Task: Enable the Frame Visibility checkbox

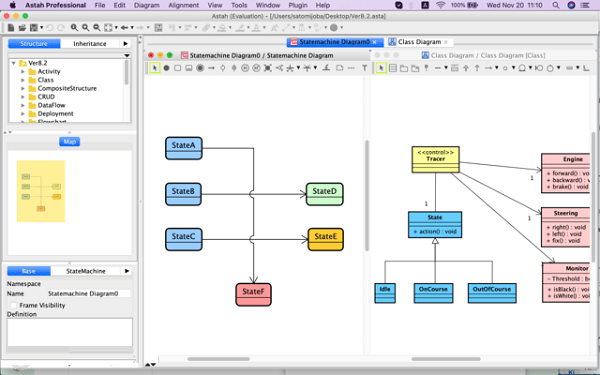Action: coord(14,305)
